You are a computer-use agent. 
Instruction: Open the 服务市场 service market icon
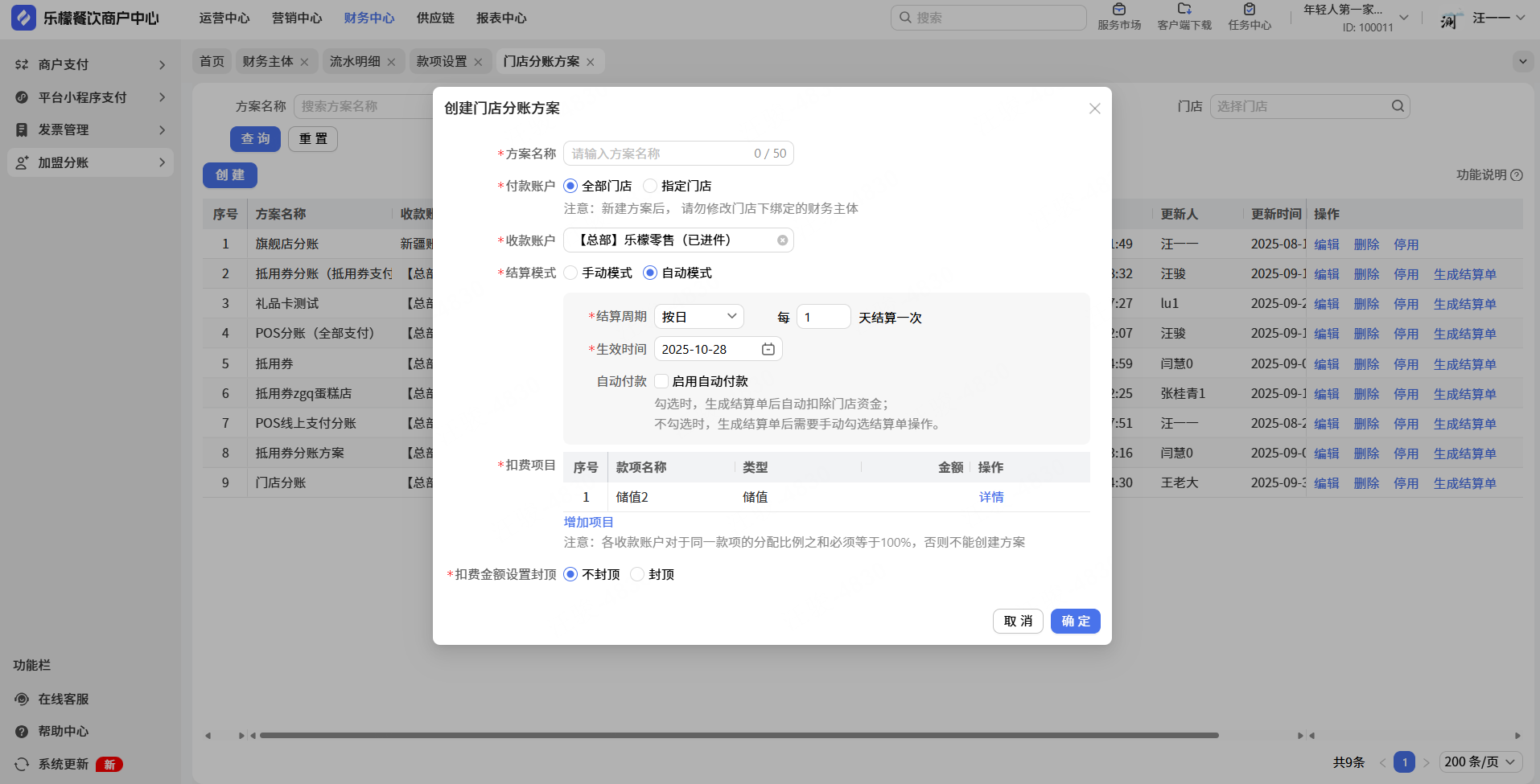[1118, 10]
